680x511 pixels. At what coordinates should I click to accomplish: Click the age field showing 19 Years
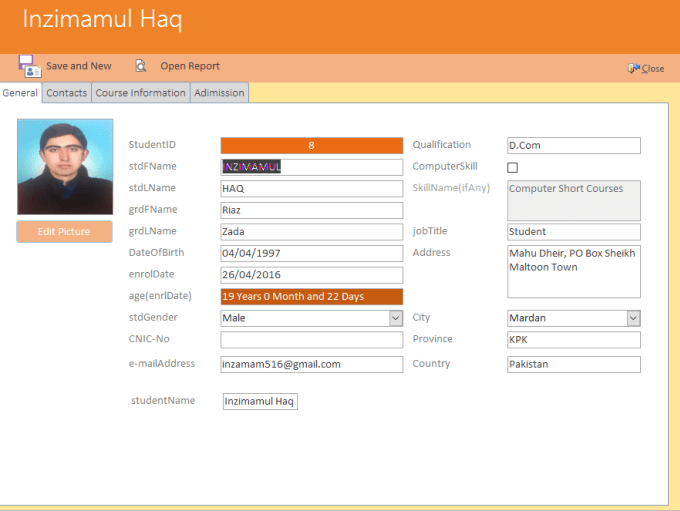[311, 297]
